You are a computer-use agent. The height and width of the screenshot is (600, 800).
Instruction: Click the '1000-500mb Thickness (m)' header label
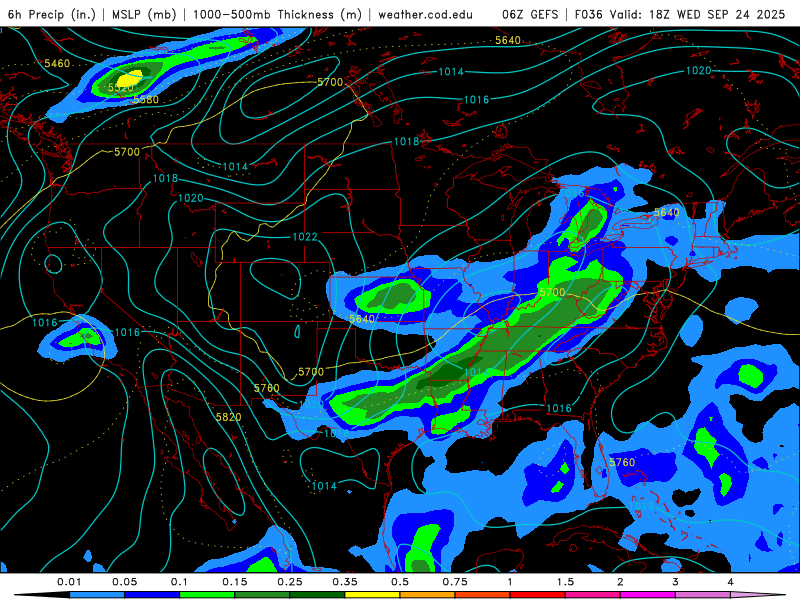pyautogui.click(x=277, y=14)
